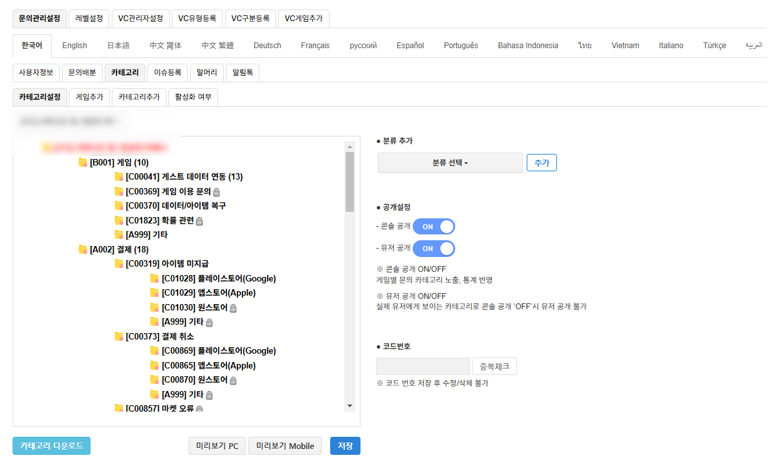The image size is (776, 463).
Task: Click lock icon next to [C01030] 원스토어
Action: pos(233,308)
